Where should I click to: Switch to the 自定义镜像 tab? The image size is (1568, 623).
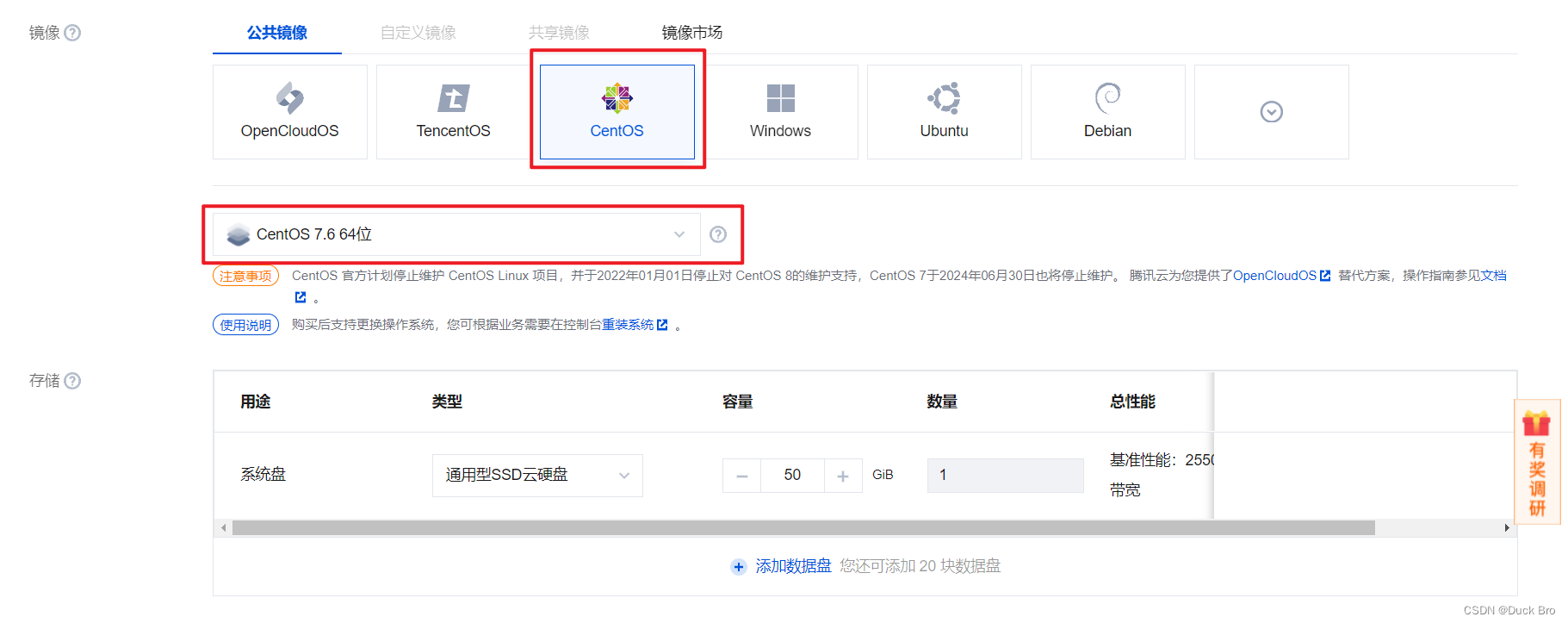pyautogui.click(x=418, y=33)
